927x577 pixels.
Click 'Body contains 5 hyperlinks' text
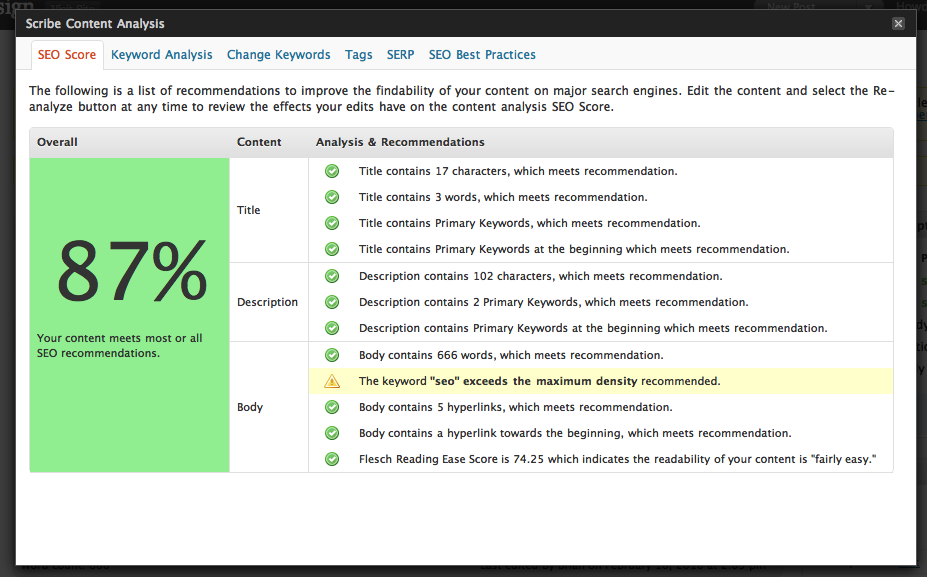516,407
